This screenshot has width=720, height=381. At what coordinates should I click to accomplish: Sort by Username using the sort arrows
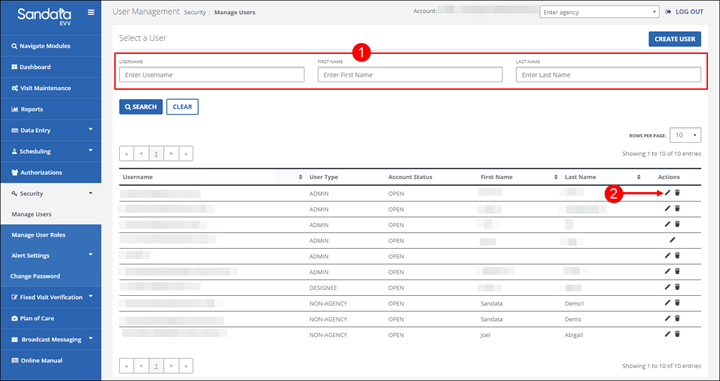click(300, 177)
